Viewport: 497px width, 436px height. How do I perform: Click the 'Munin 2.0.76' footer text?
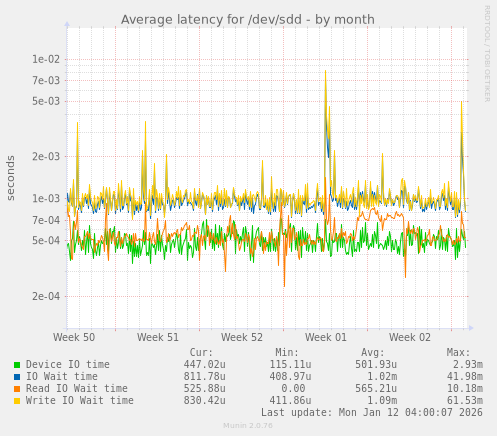click(248, 426)
